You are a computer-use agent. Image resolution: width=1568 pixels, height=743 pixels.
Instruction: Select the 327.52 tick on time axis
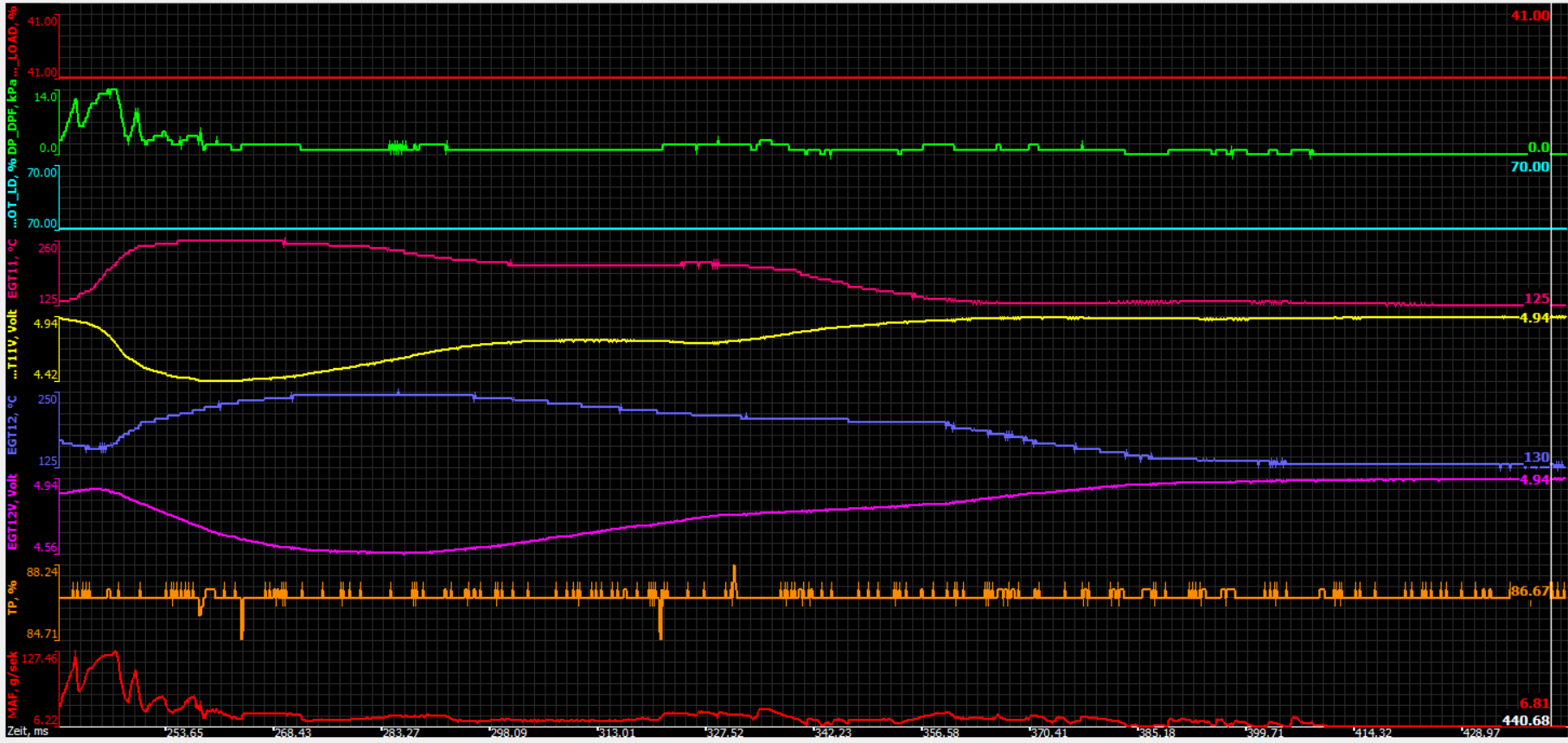(x=724, y=733)
